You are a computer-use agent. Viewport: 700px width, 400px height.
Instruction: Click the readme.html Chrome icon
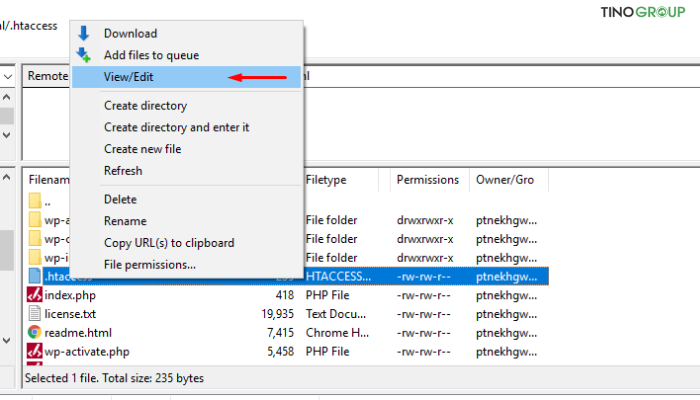pos(34,332)
